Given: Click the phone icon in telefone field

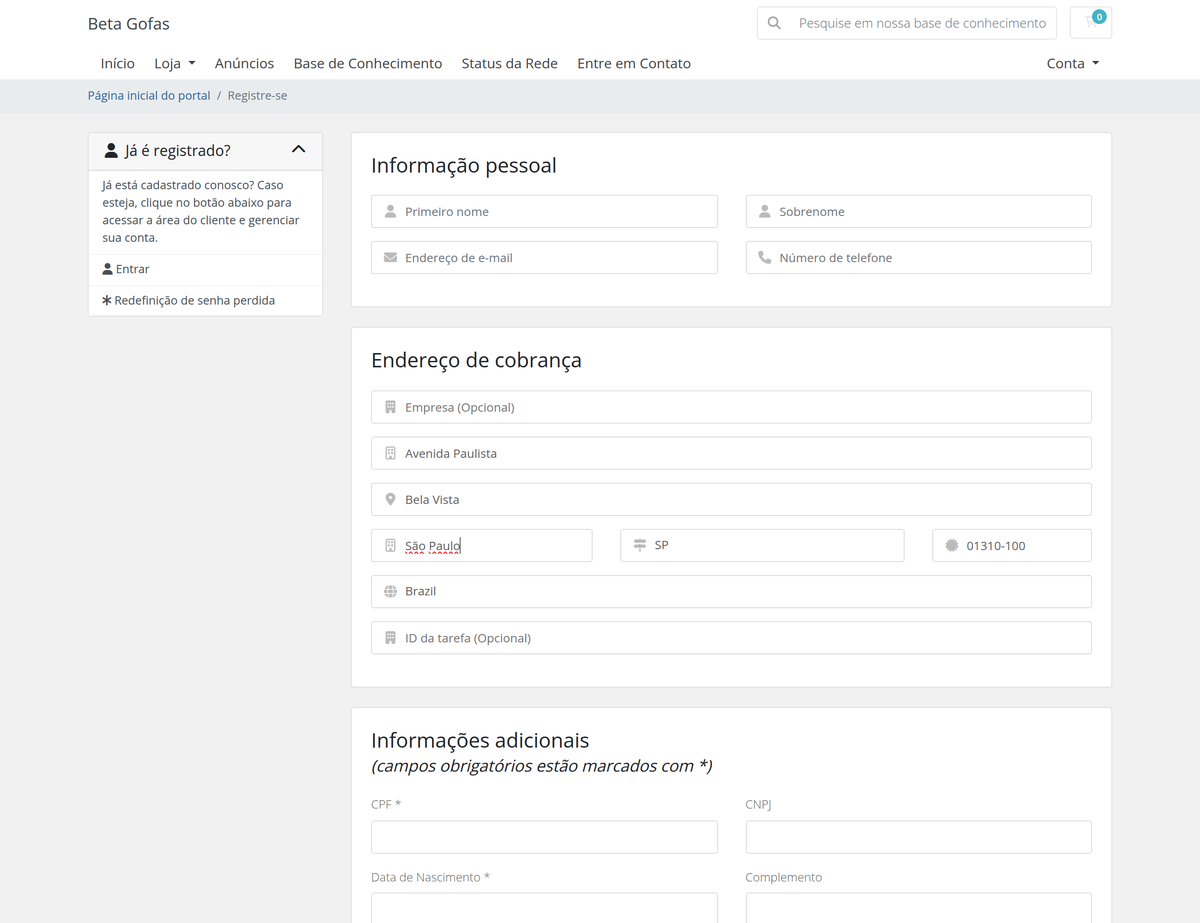Looking at the screenshot, I should 765,258.
